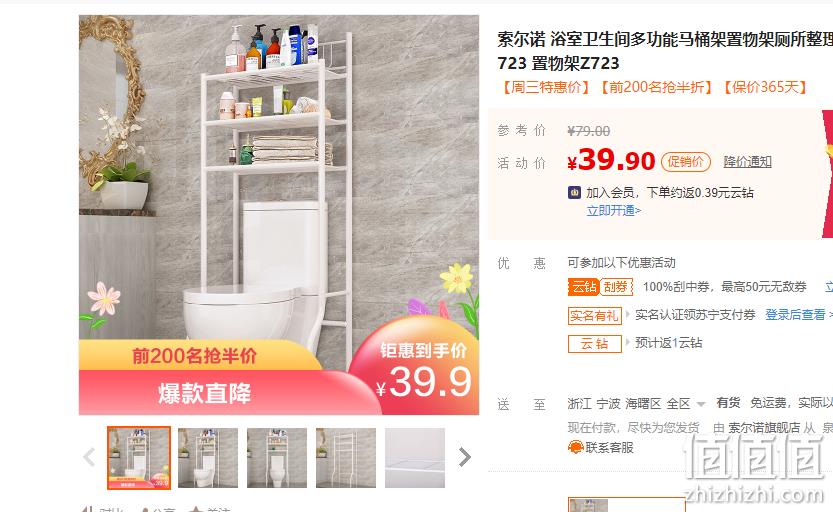Click the main product image

[x=279, y=215]
